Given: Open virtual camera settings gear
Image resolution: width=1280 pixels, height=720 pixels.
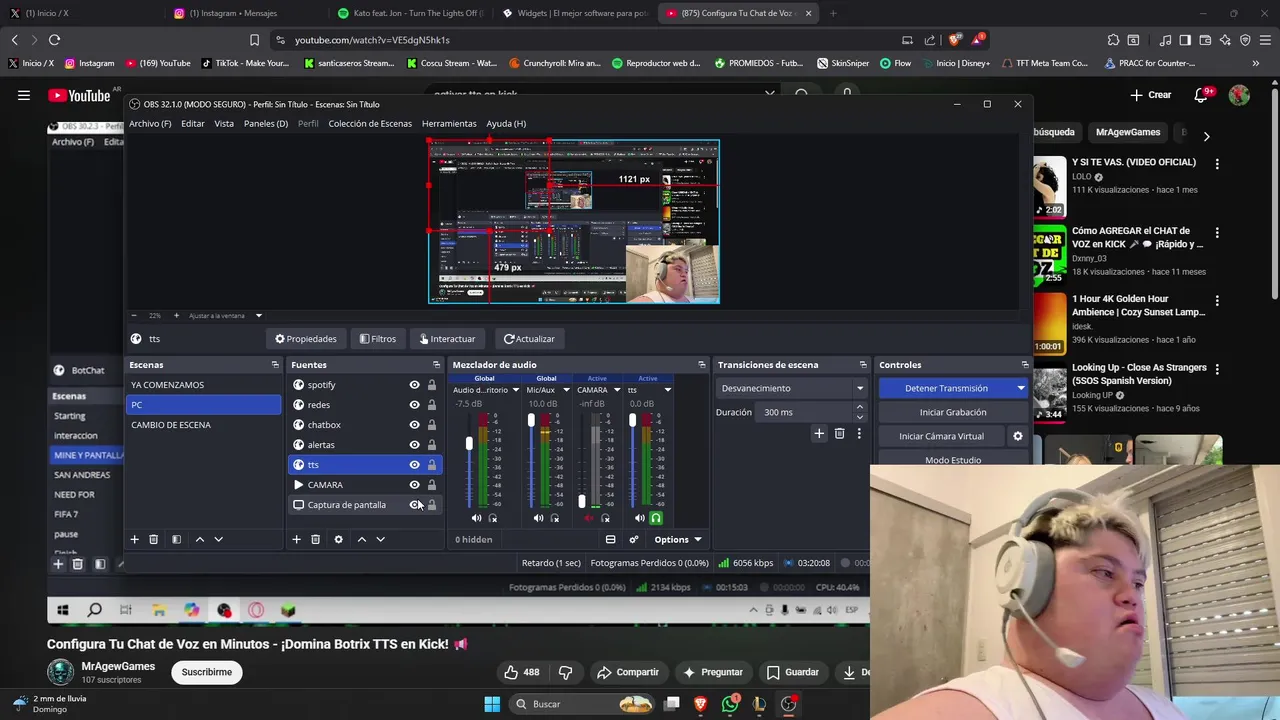Looking at the screenshot, I should (x=1018, y=436).
